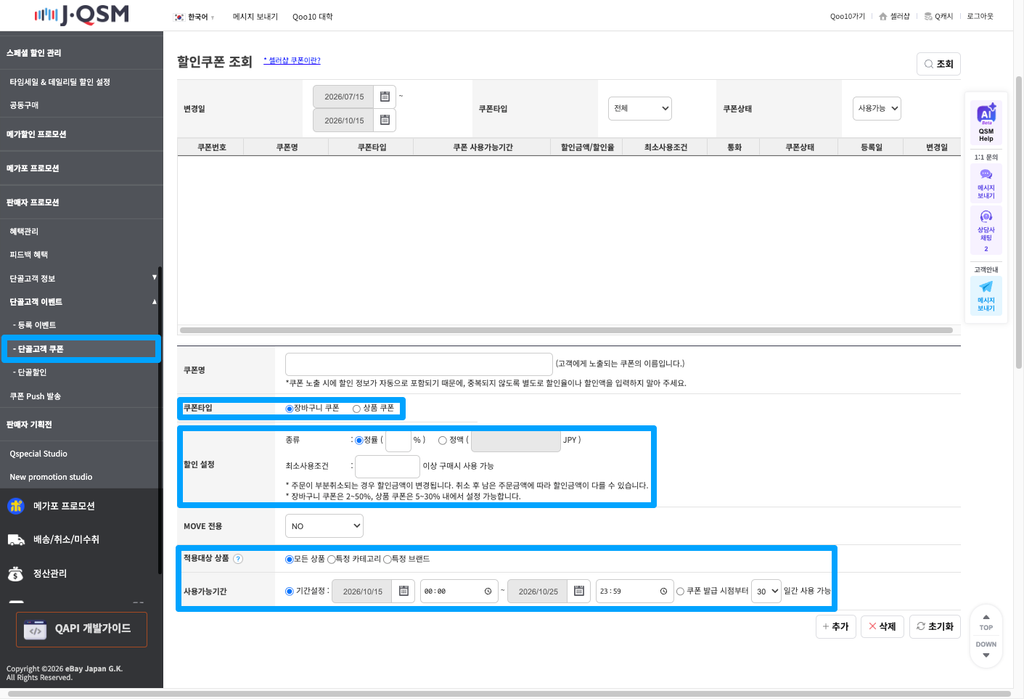Choose 정률 percent discount radio
The height and width of the screenshot is (699, 1024).
(359, 440)
